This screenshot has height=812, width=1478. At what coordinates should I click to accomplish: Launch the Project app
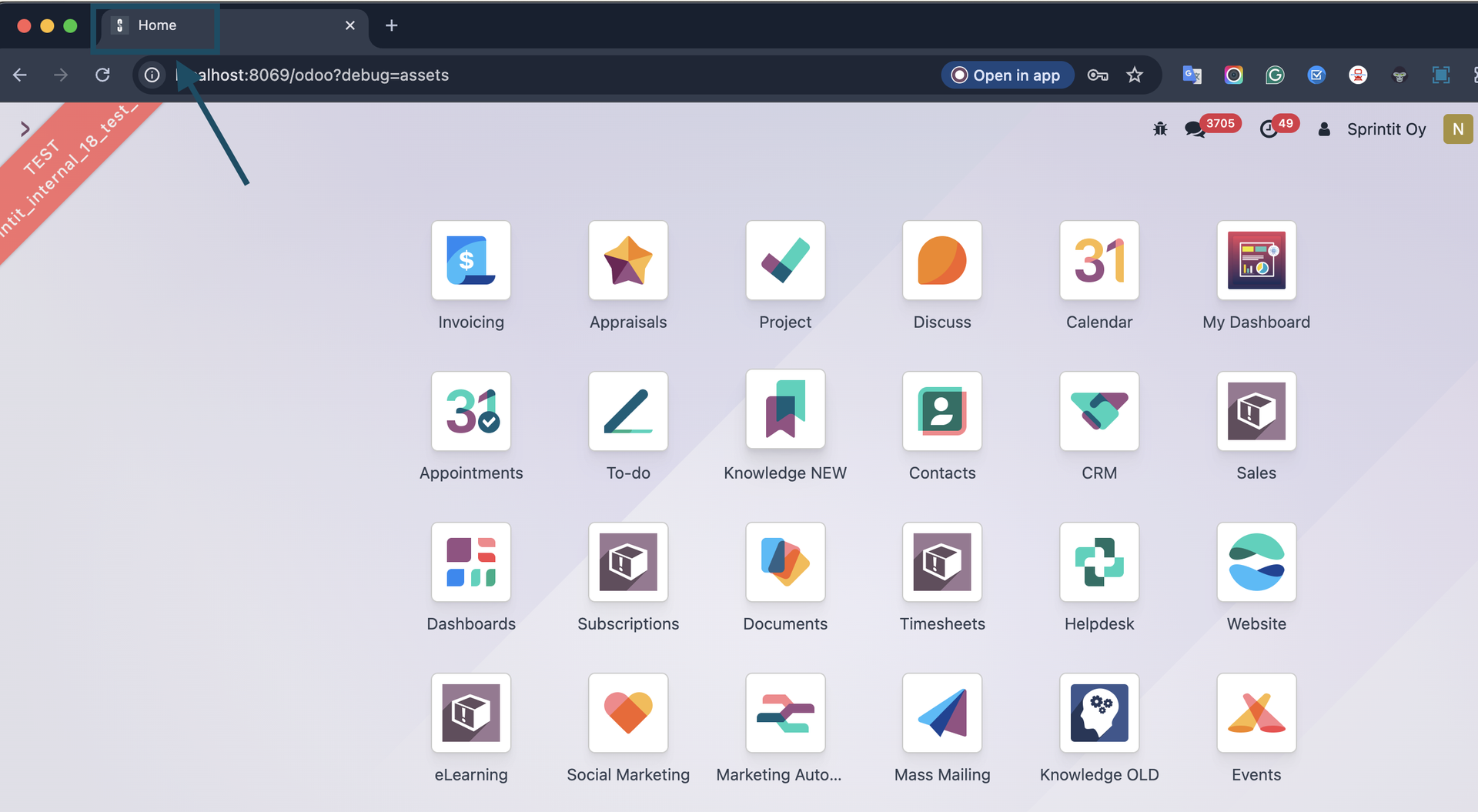785,260
